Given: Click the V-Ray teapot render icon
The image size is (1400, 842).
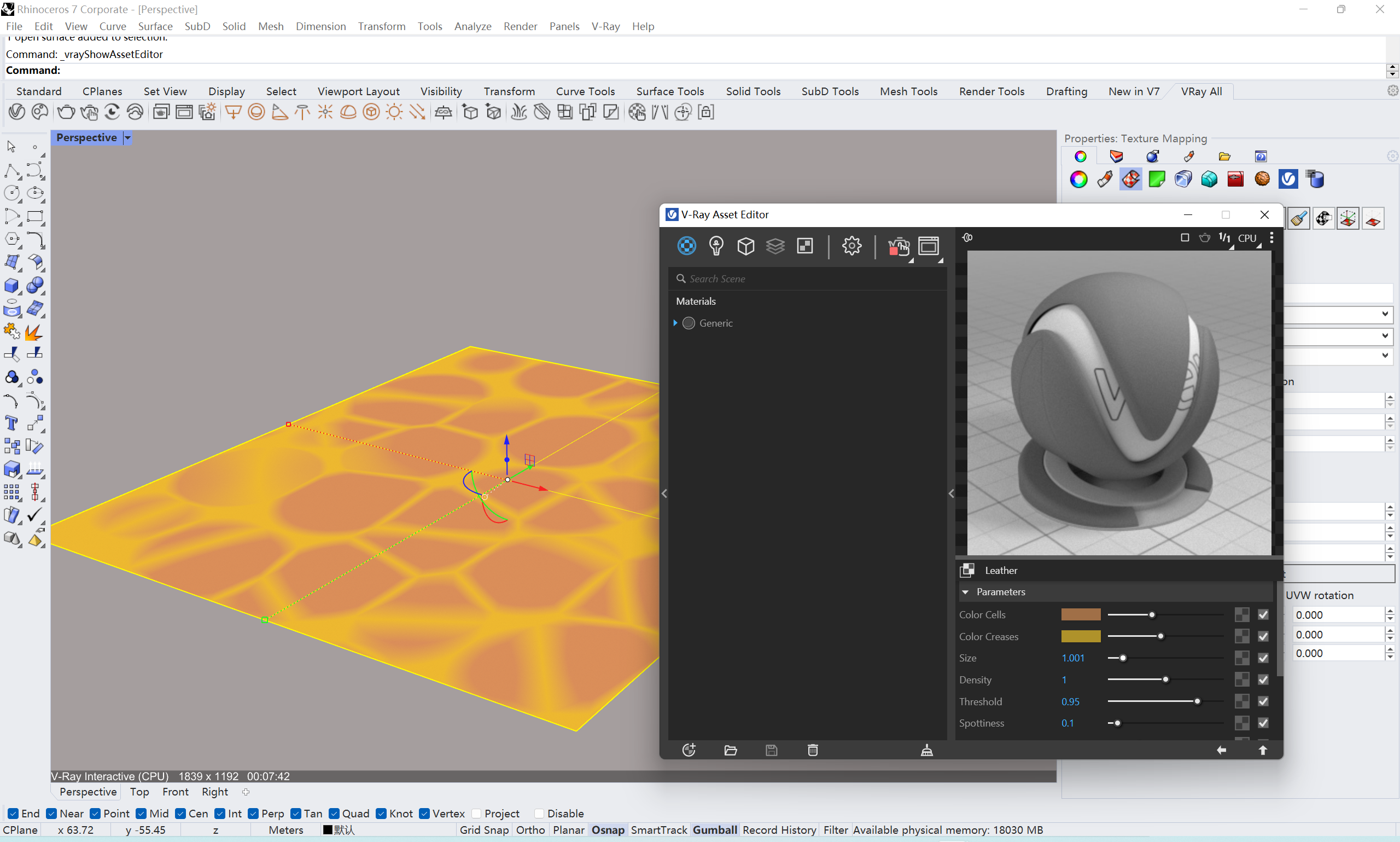Looking at the screenshot, I should (899, 247).
